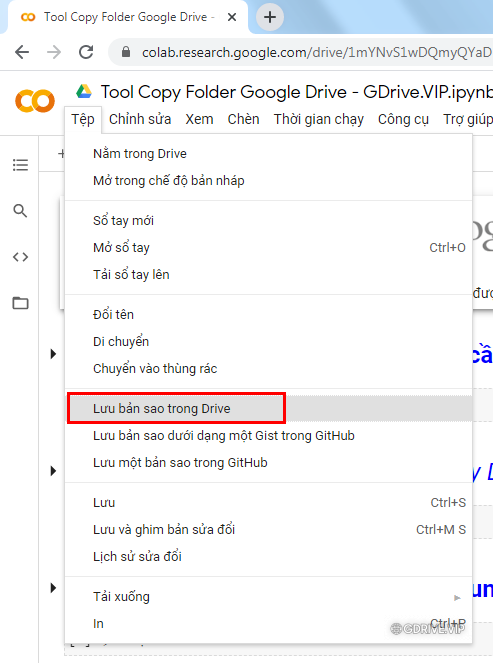Choose Lưu và ghim bản sửa đổi
The height and width of the screenshot is (663, 493).
click(x=268, y=529)
